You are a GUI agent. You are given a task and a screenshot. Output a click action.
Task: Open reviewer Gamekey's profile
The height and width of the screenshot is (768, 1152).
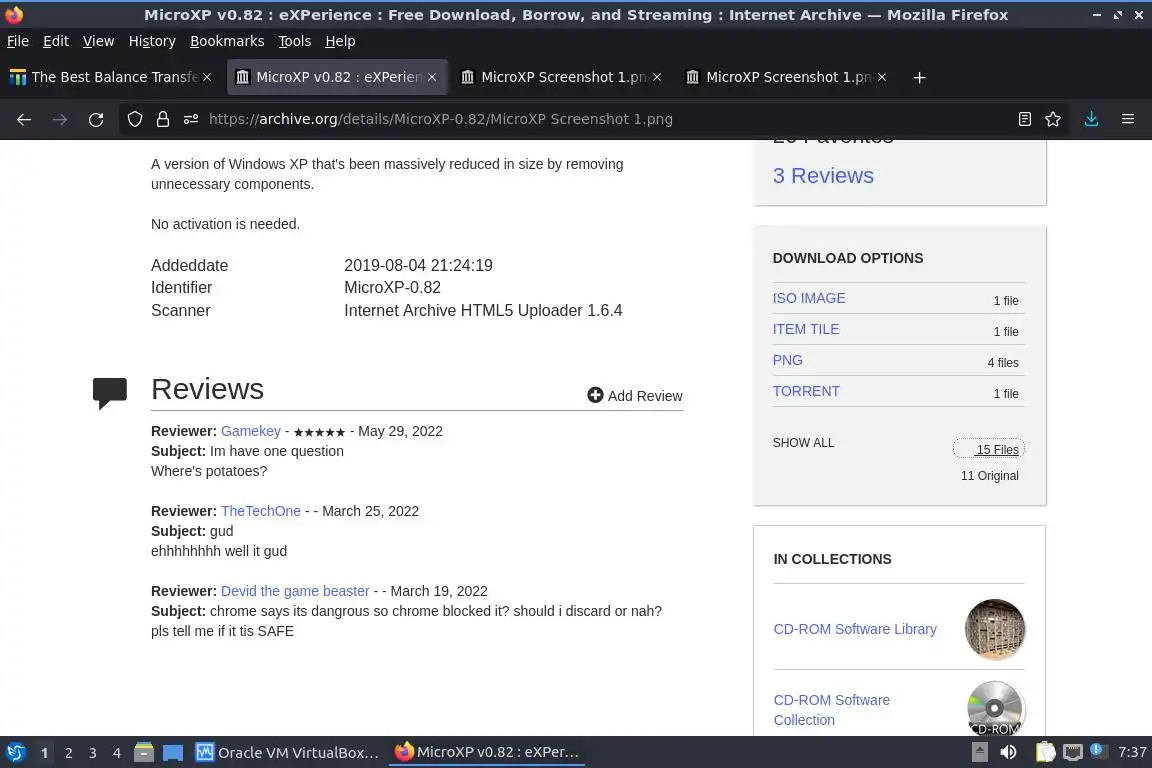tap(251, 431)
